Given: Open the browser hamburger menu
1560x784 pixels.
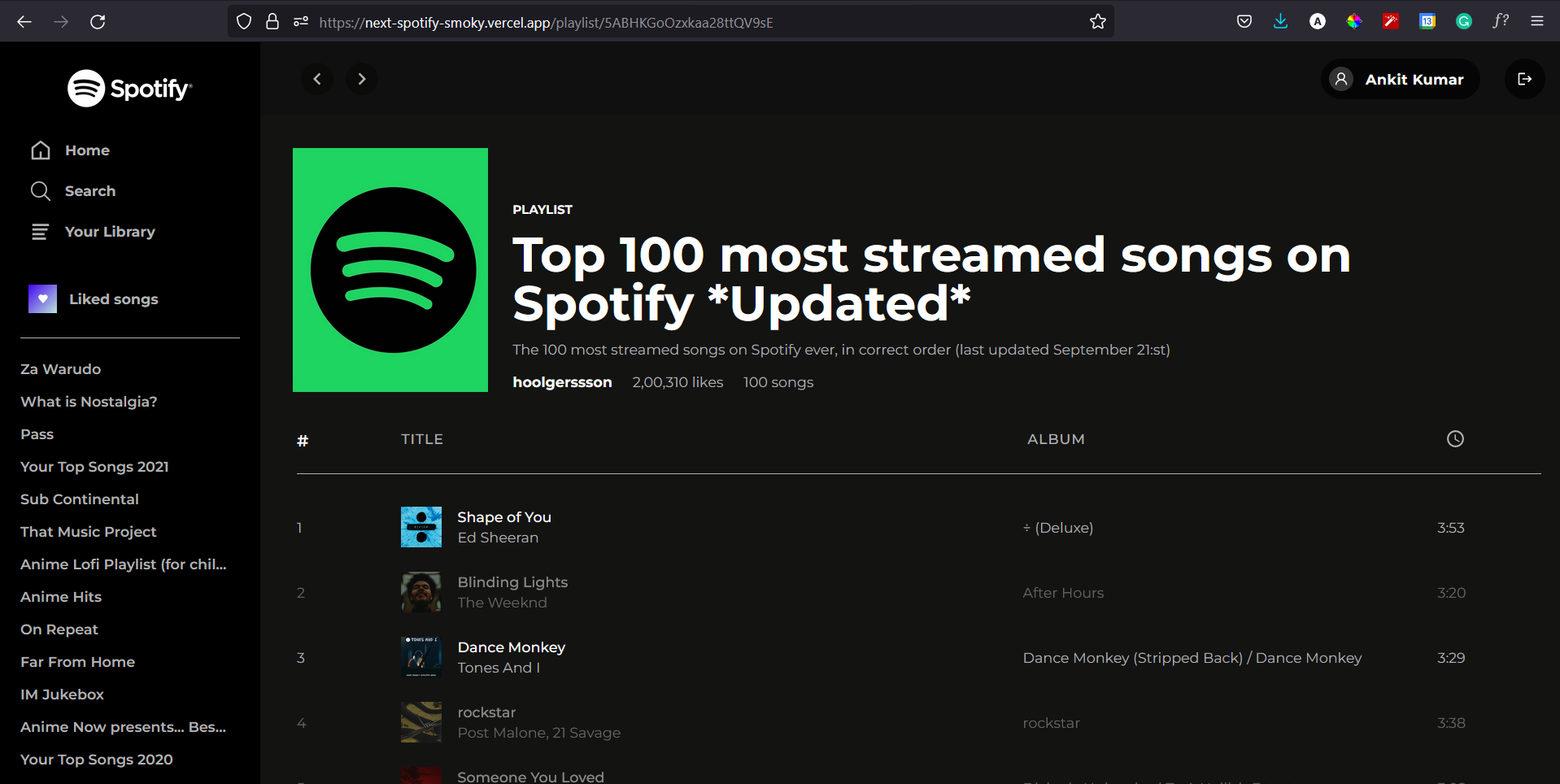Looking at the screenshot, I should pos(1537,22).
